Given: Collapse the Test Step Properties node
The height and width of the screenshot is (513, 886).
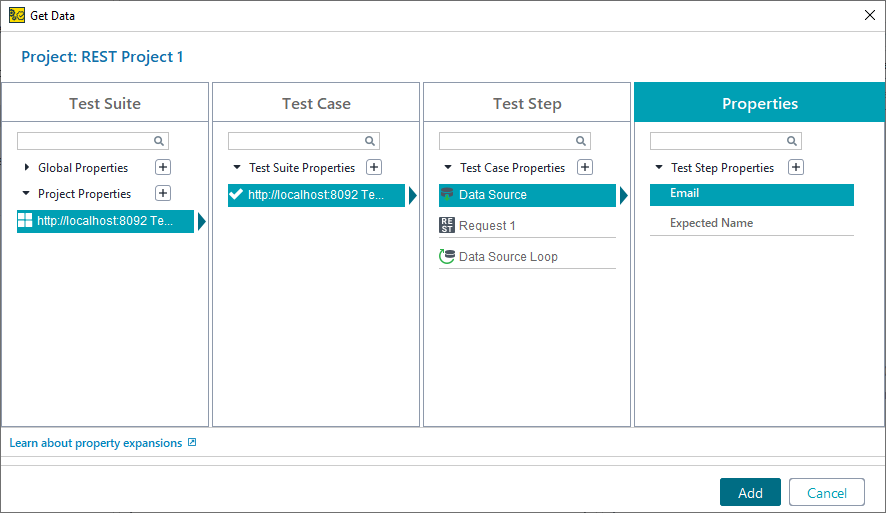Looking at the screenshot, I should (659, 167).
